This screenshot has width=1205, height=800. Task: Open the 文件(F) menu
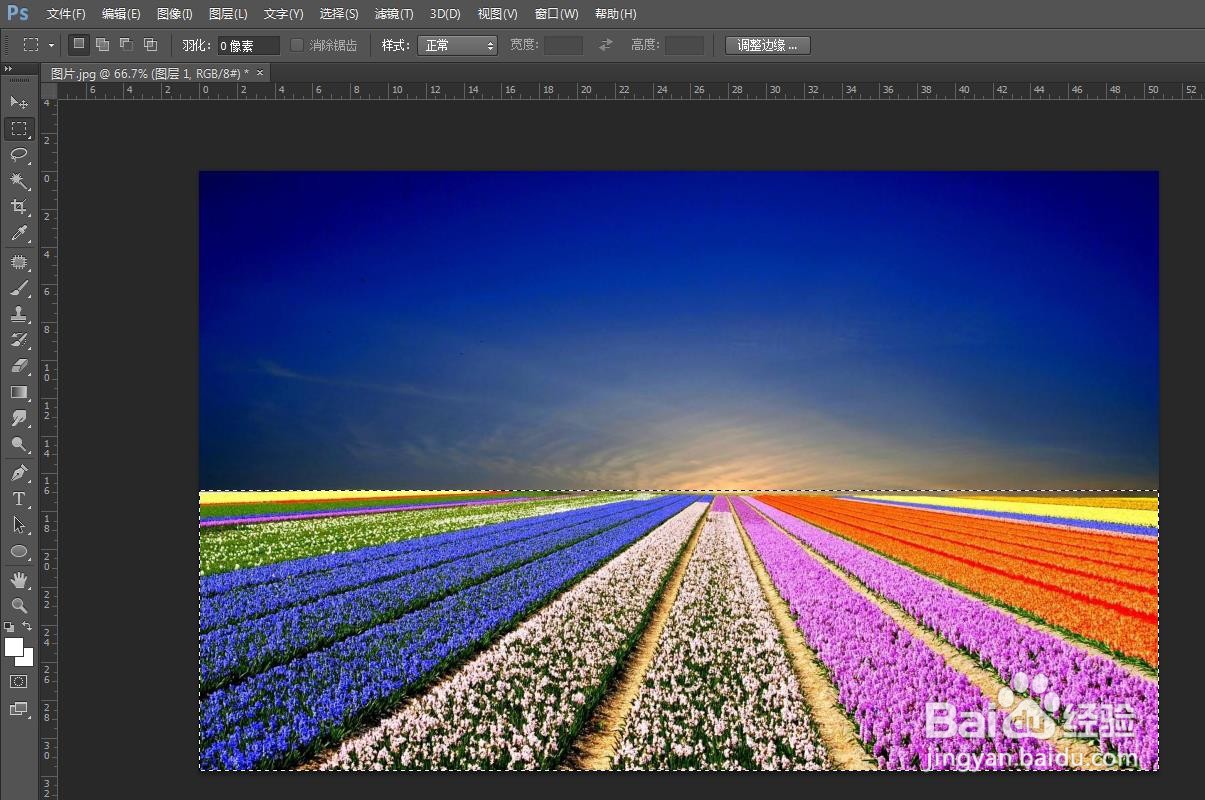66,14
